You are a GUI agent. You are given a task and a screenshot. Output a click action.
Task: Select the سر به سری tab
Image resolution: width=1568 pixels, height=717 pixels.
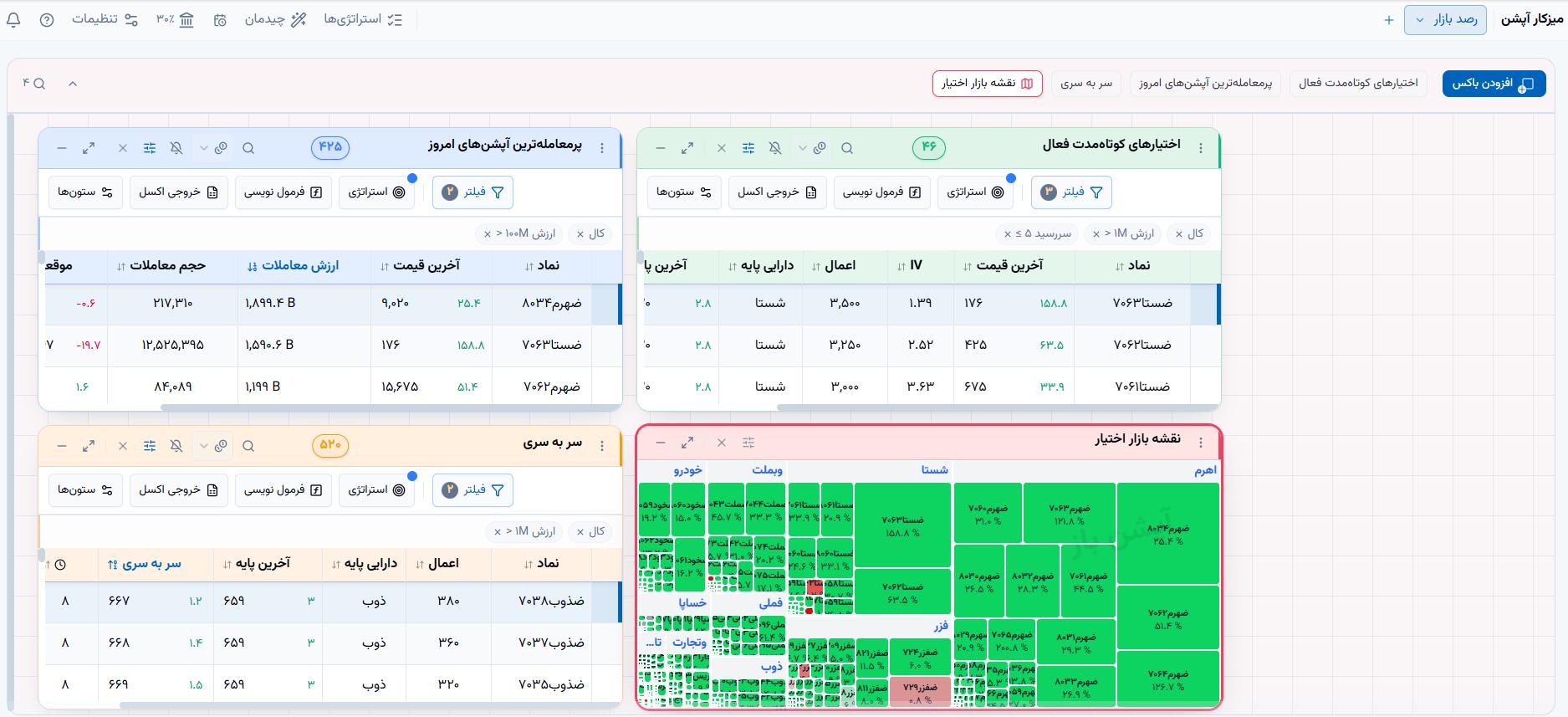[x=1086, y=84]
